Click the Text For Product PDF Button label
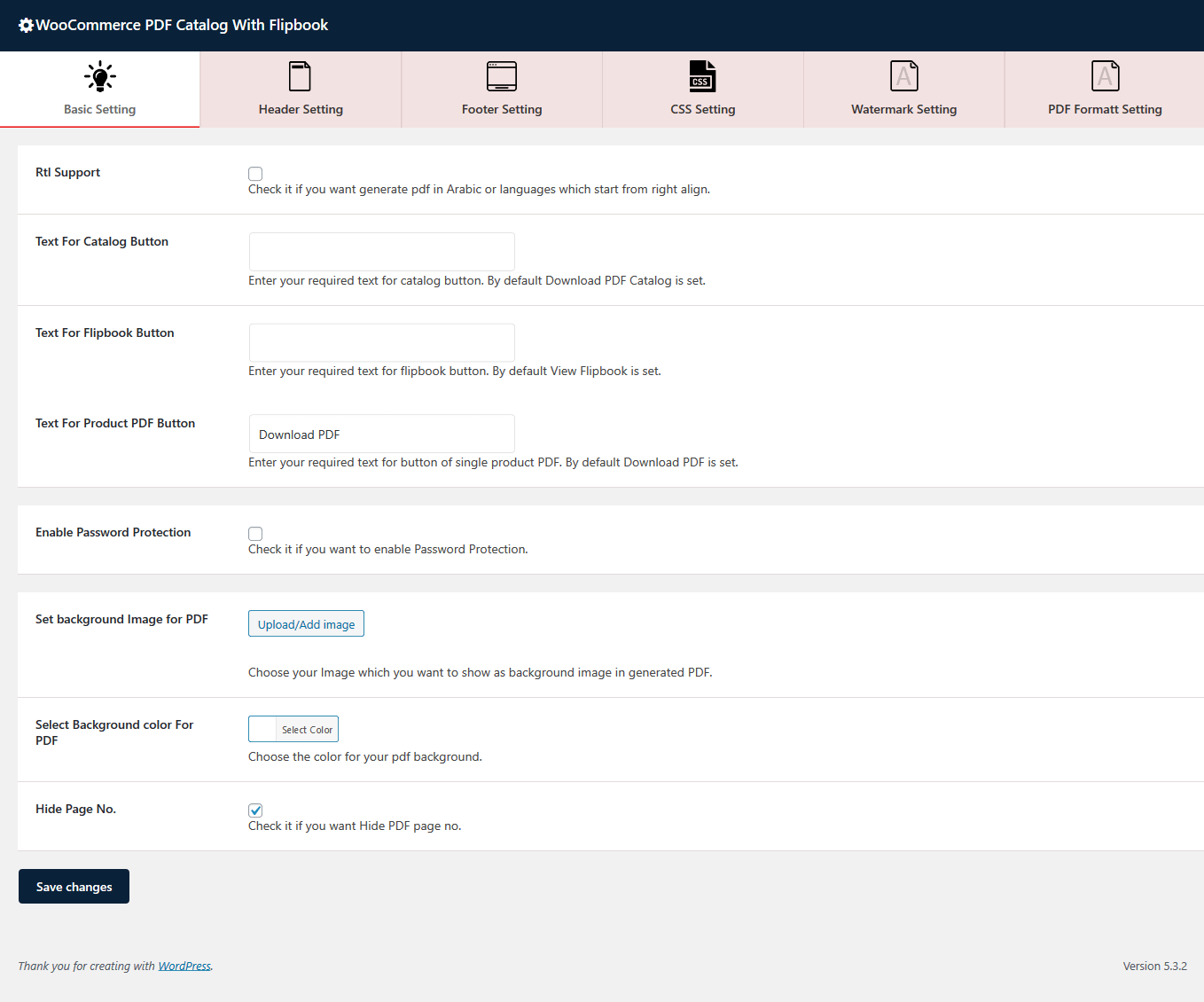Screen dimensions: 1204x1002 115,423
